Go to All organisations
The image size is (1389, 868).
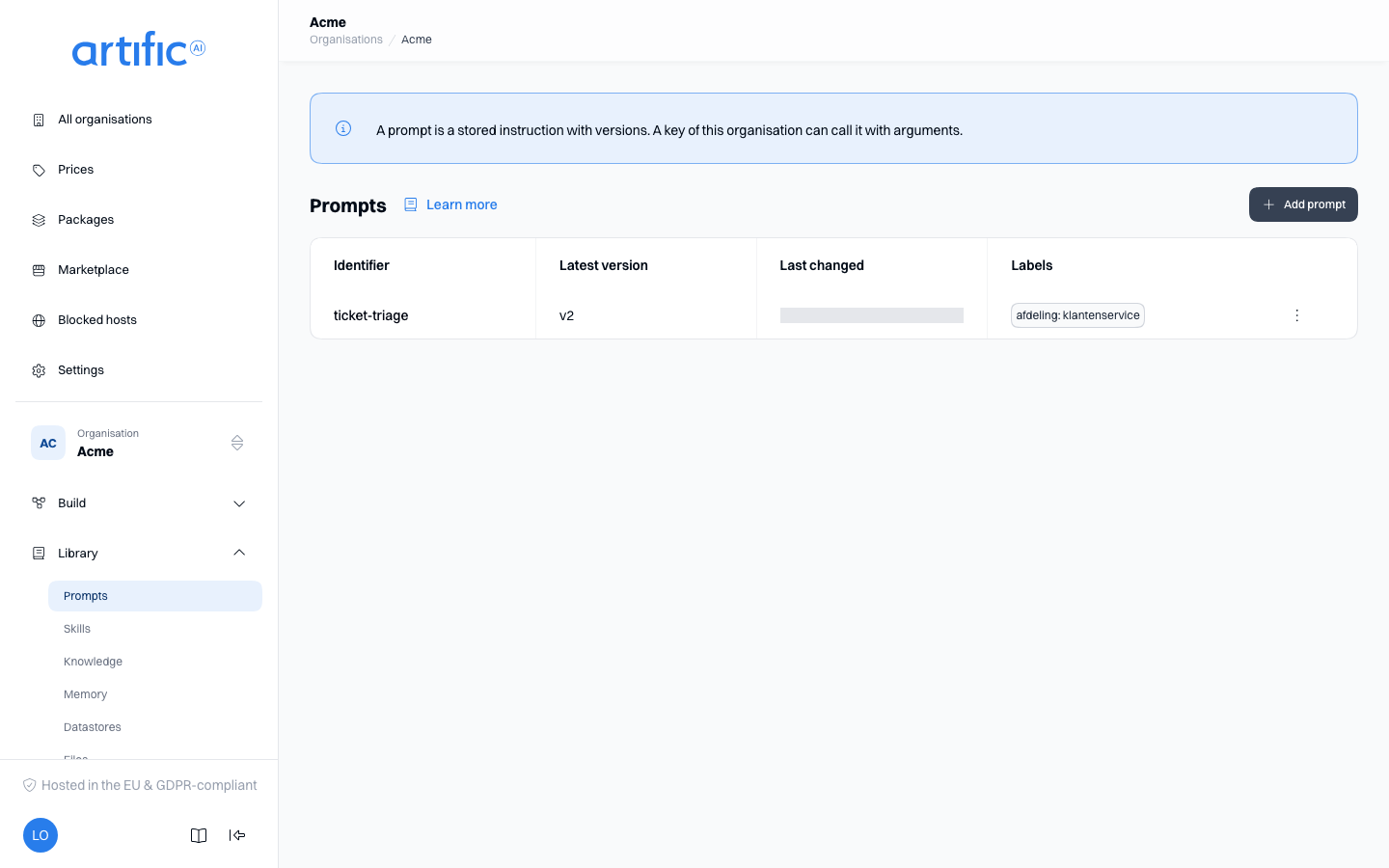pos(139,120)
